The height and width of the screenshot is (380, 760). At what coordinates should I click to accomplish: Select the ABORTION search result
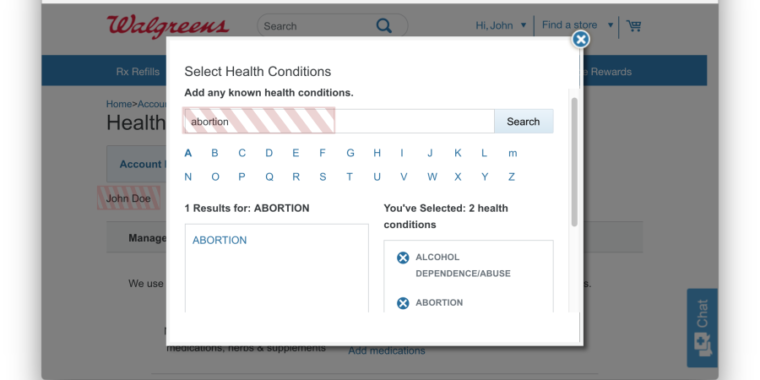220,240
